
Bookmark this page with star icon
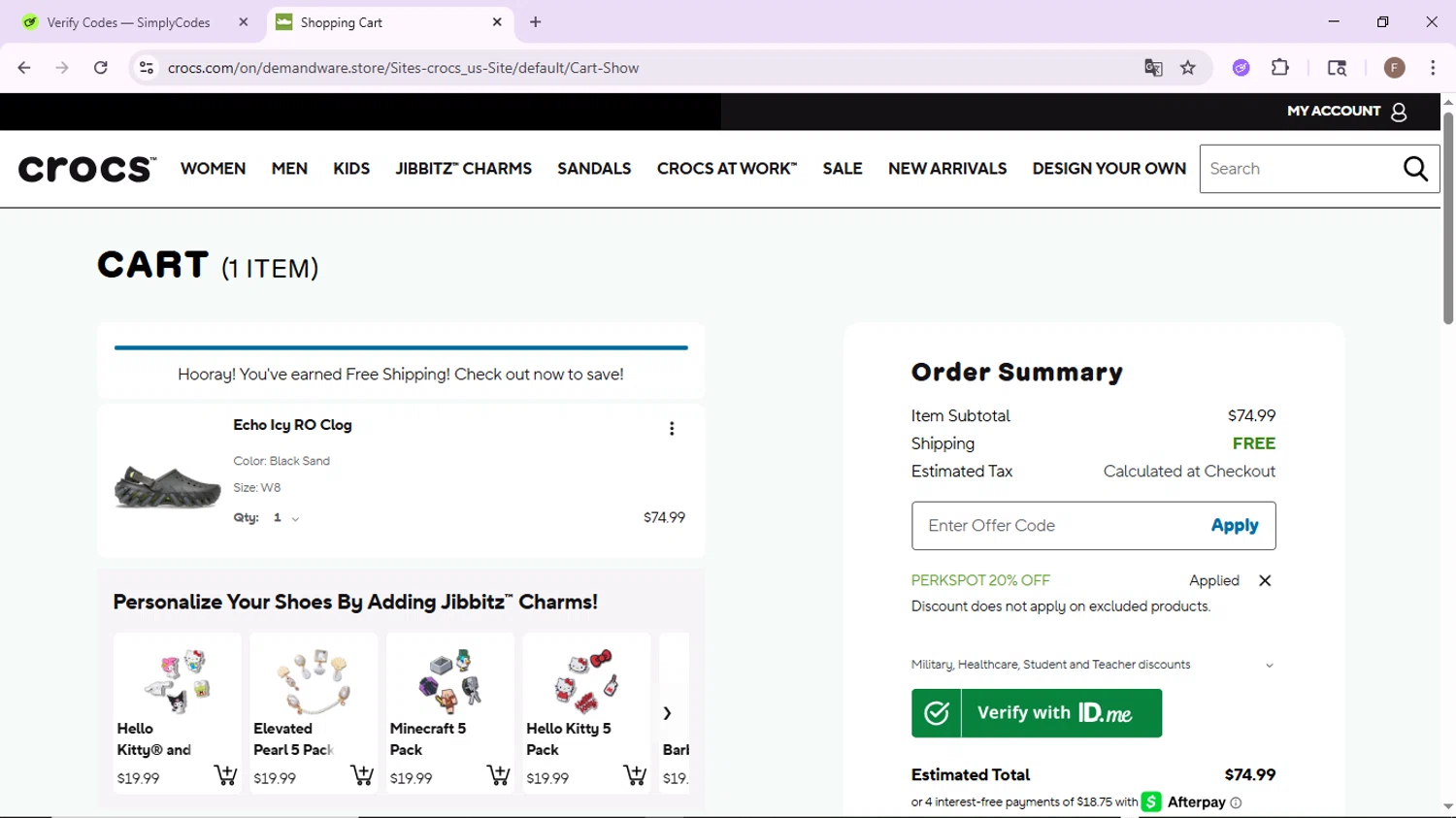(x=1188, y=68)
